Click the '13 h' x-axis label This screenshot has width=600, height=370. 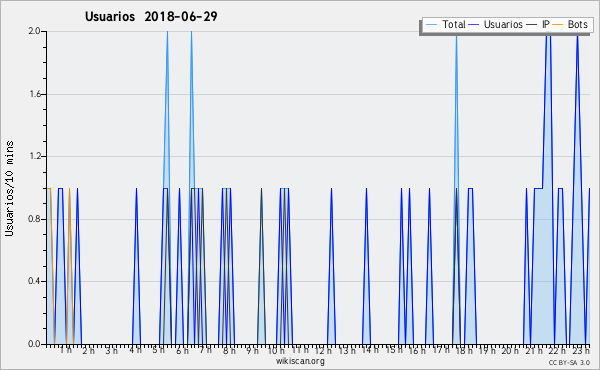347,351
